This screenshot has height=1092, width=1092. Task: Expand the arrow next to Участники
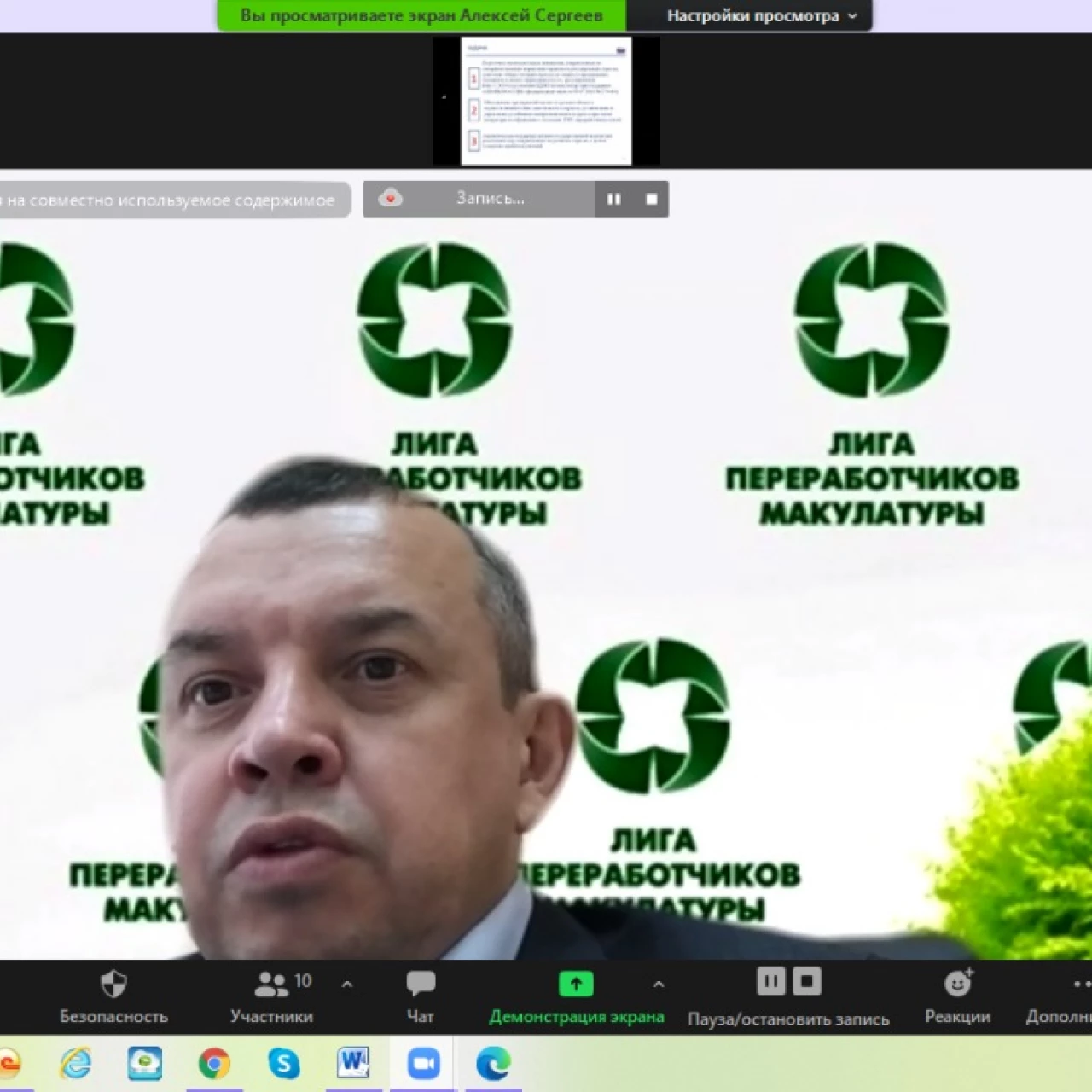(x=346, y=984)
